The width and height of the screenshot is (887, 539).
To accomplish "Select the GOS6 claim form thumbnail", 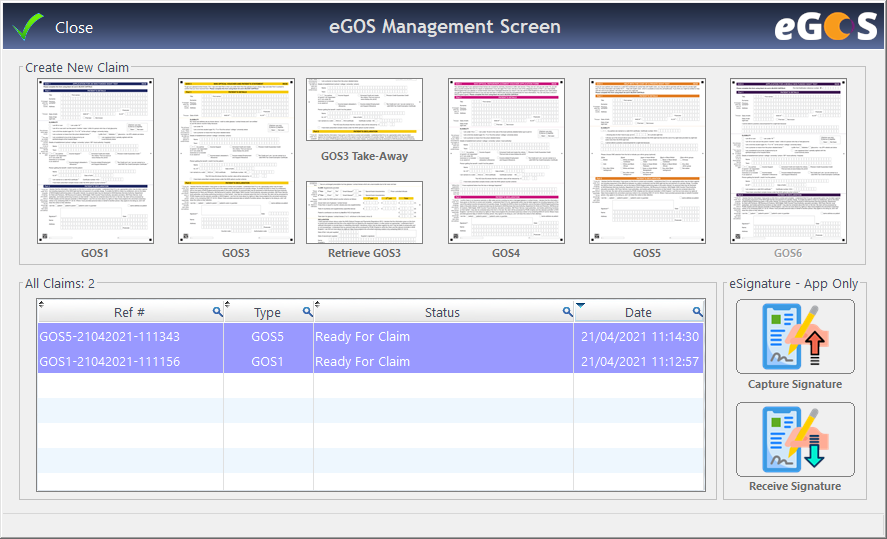I will 788,161.
